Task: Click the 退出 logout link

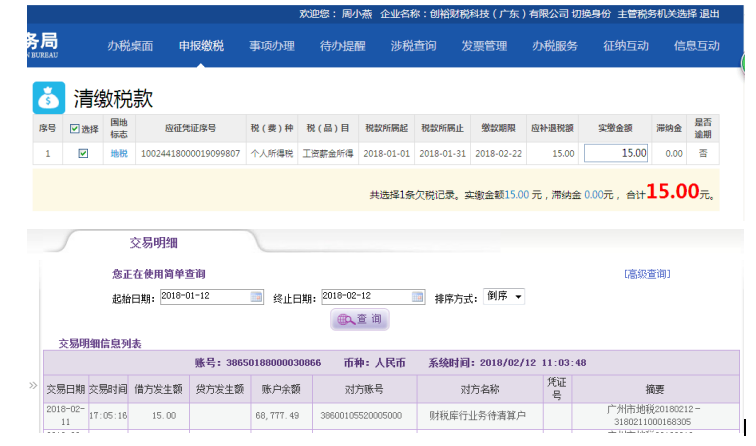Action: point(709,14)
